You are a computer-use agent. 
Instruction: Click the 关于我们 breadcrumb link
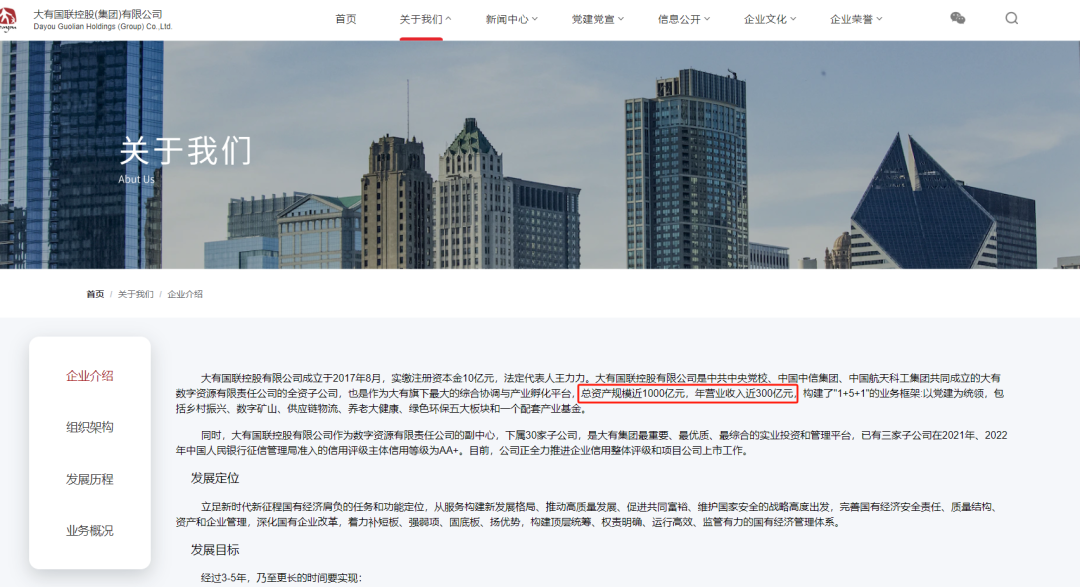coord(136,294)
